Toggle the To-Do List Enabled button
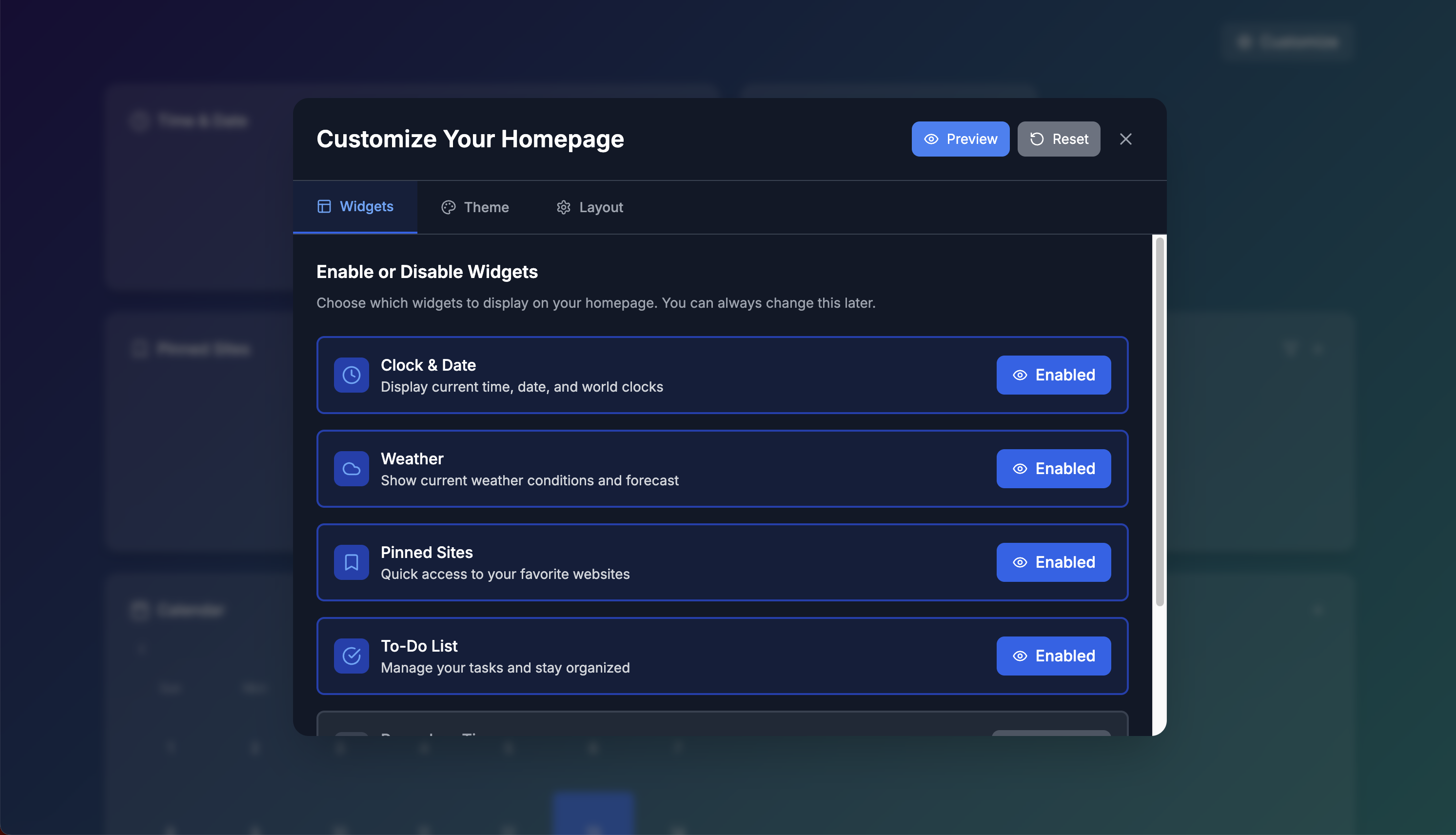This screenshot has height=835, width=1456. 1053,656
